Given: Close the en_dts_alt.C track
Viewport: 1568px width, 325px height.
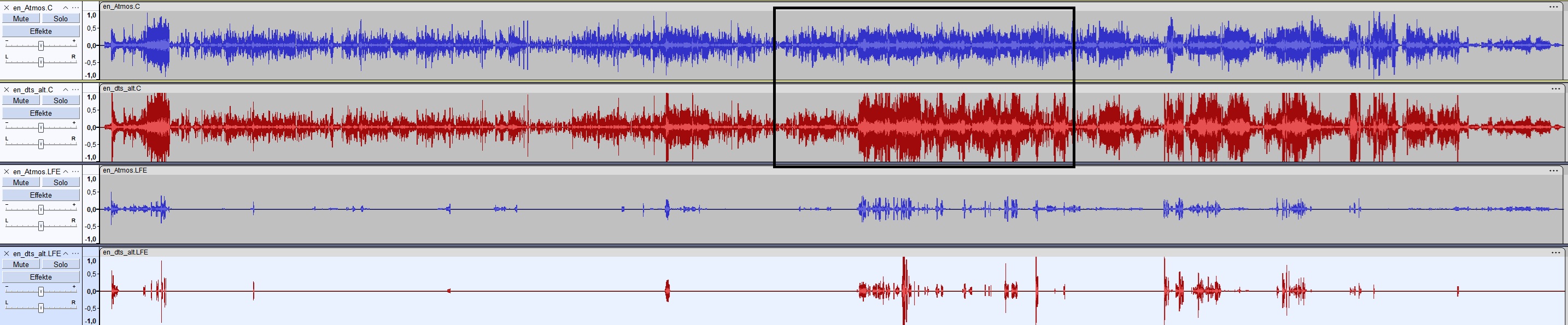Looking at the screenshot, I should (x=7, y=90).
